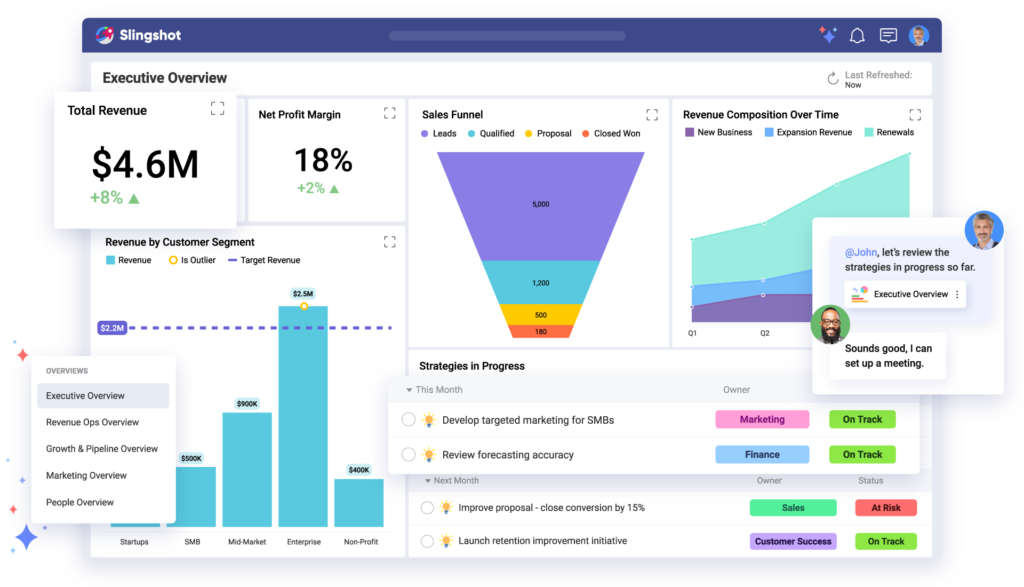Check the Launch retention improvement initiative circle
Image resolution: width=1024 pixels, height=587 pixels.
(x=428, y=541)
